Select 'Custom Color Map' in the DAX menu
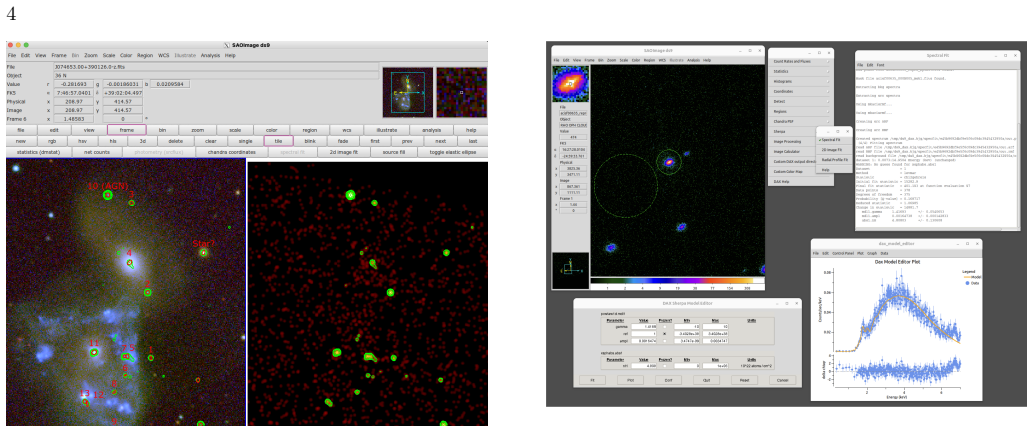Screen dimensions: 1033x426 point(800,171)
